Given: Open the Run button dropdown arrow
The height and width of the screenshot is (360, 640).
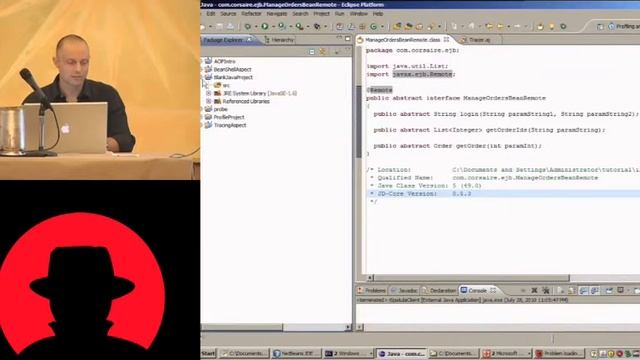Looking at the screenshot, I should click(x=273, y=27).
